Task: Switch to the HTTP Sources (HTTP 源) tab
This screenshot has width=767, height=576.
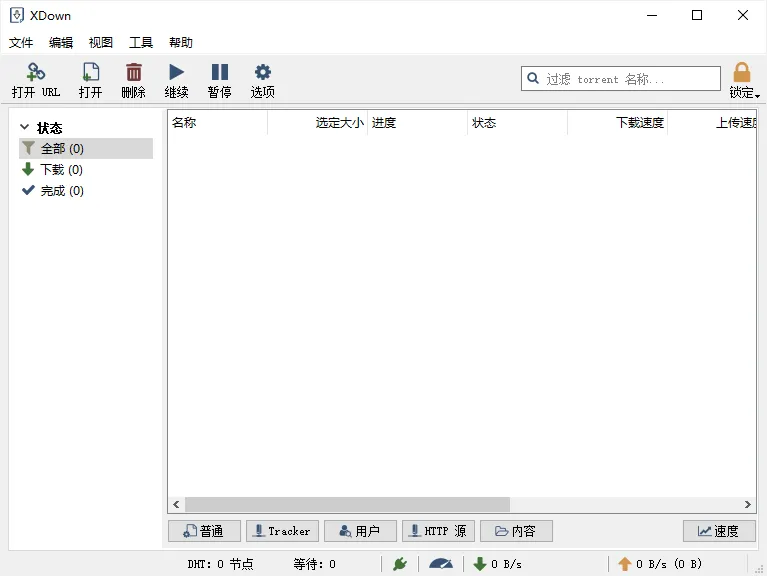Action: click(438, 531)
